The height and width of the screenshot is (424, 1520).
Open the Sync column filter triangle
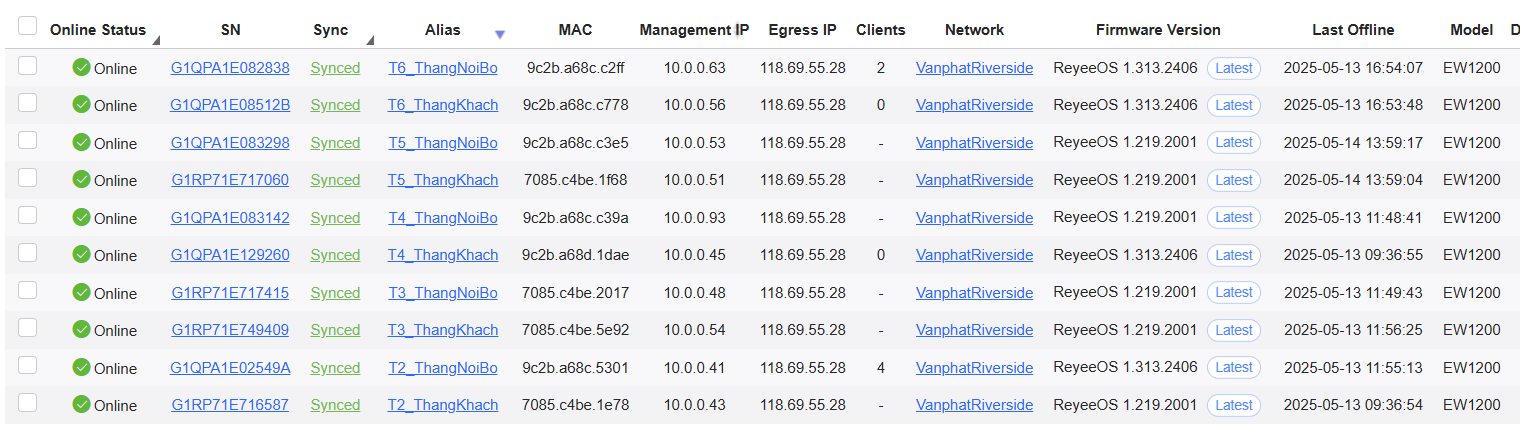(x=370, y=41)
